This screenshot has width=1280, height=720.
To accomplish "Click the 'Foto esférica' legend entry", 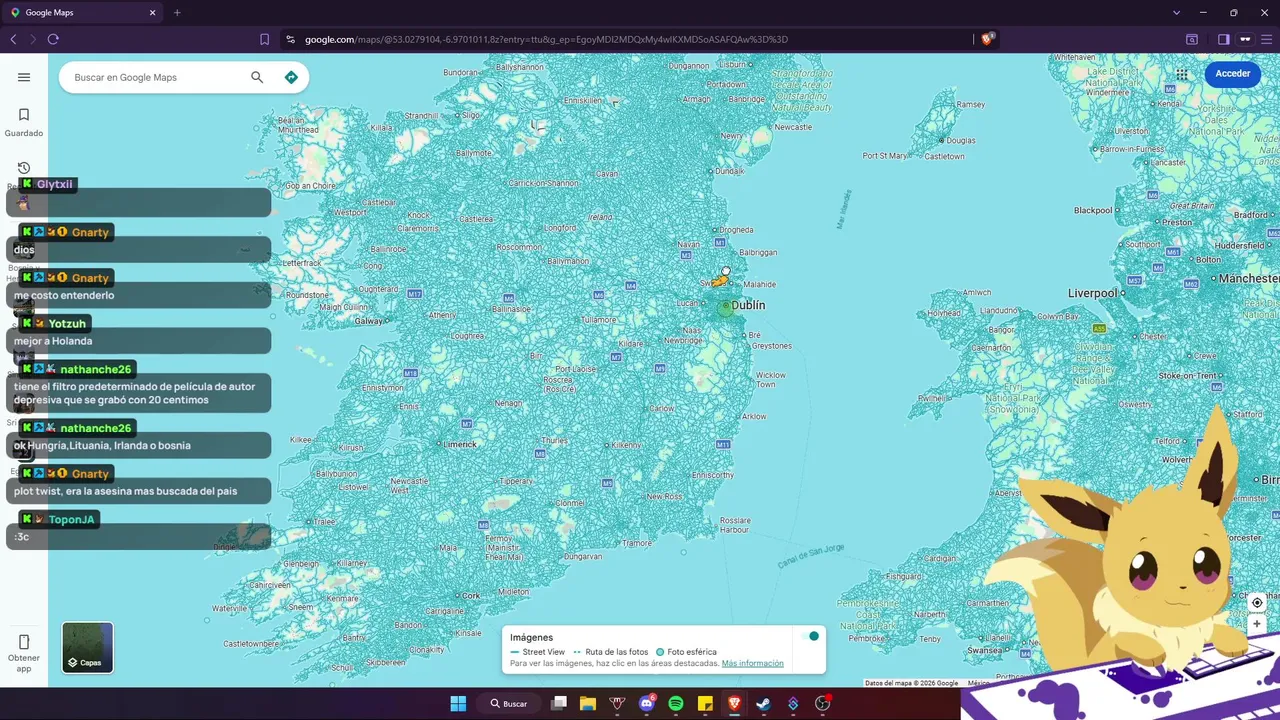I will coord(686,652).
